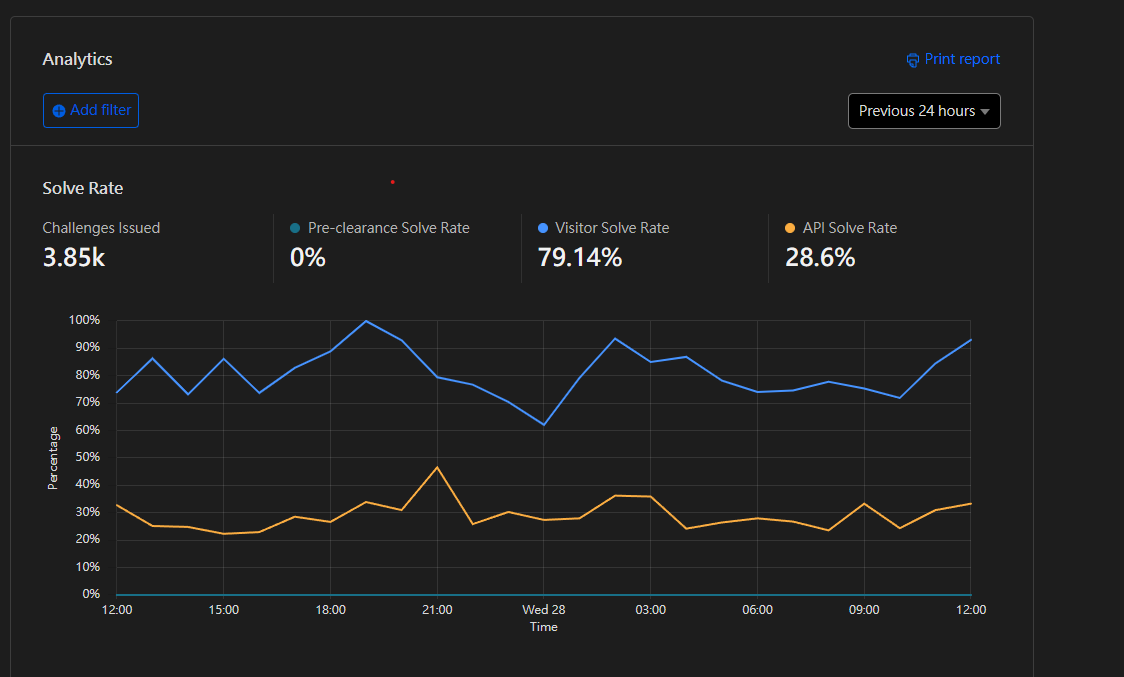This screenshot has height=677, width=1124.
Task: Click the blue line's lowest point at Wed 28
Action: click(544, 425)
